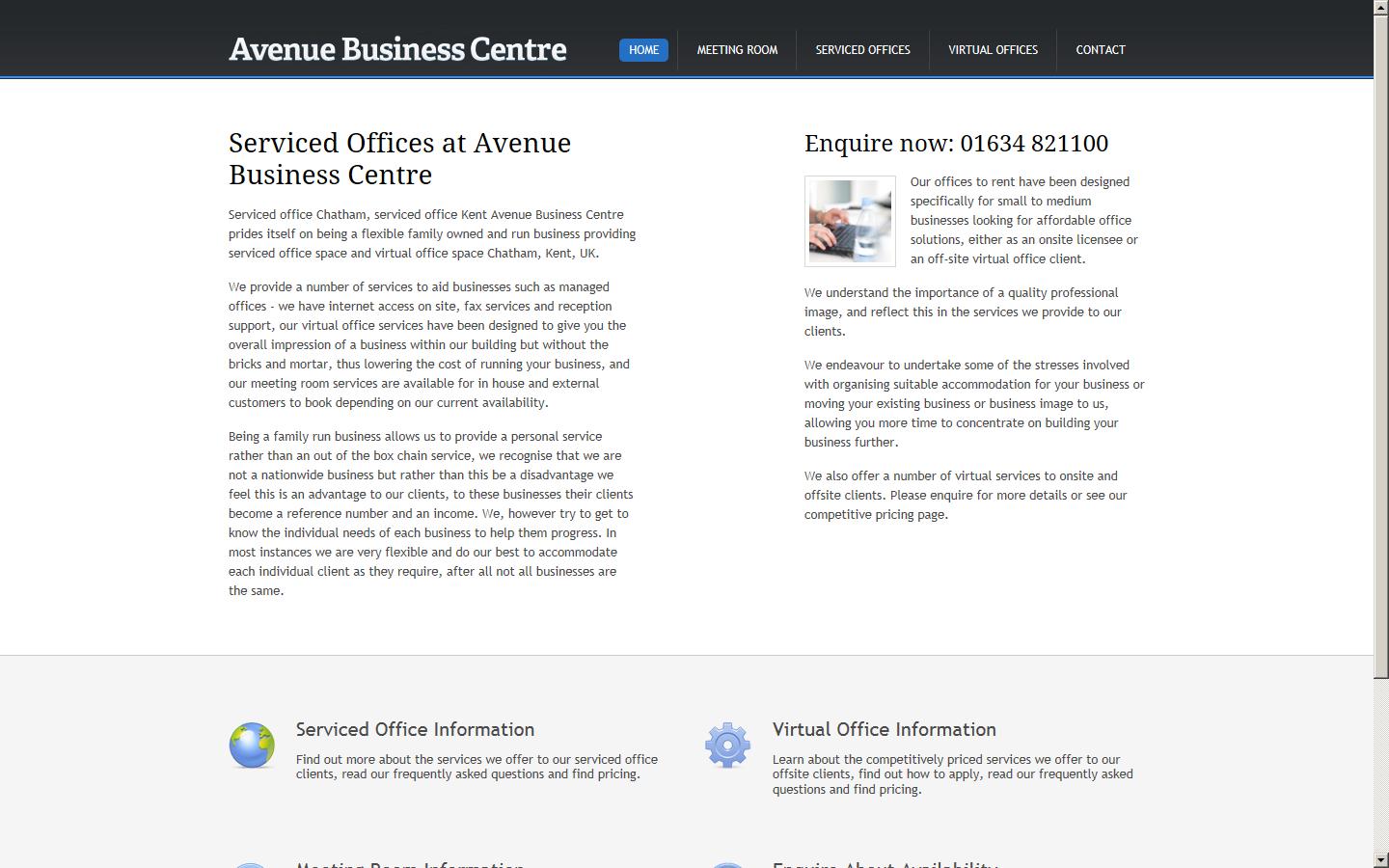Click the 'Find out more about' description text

pos(477,767)
